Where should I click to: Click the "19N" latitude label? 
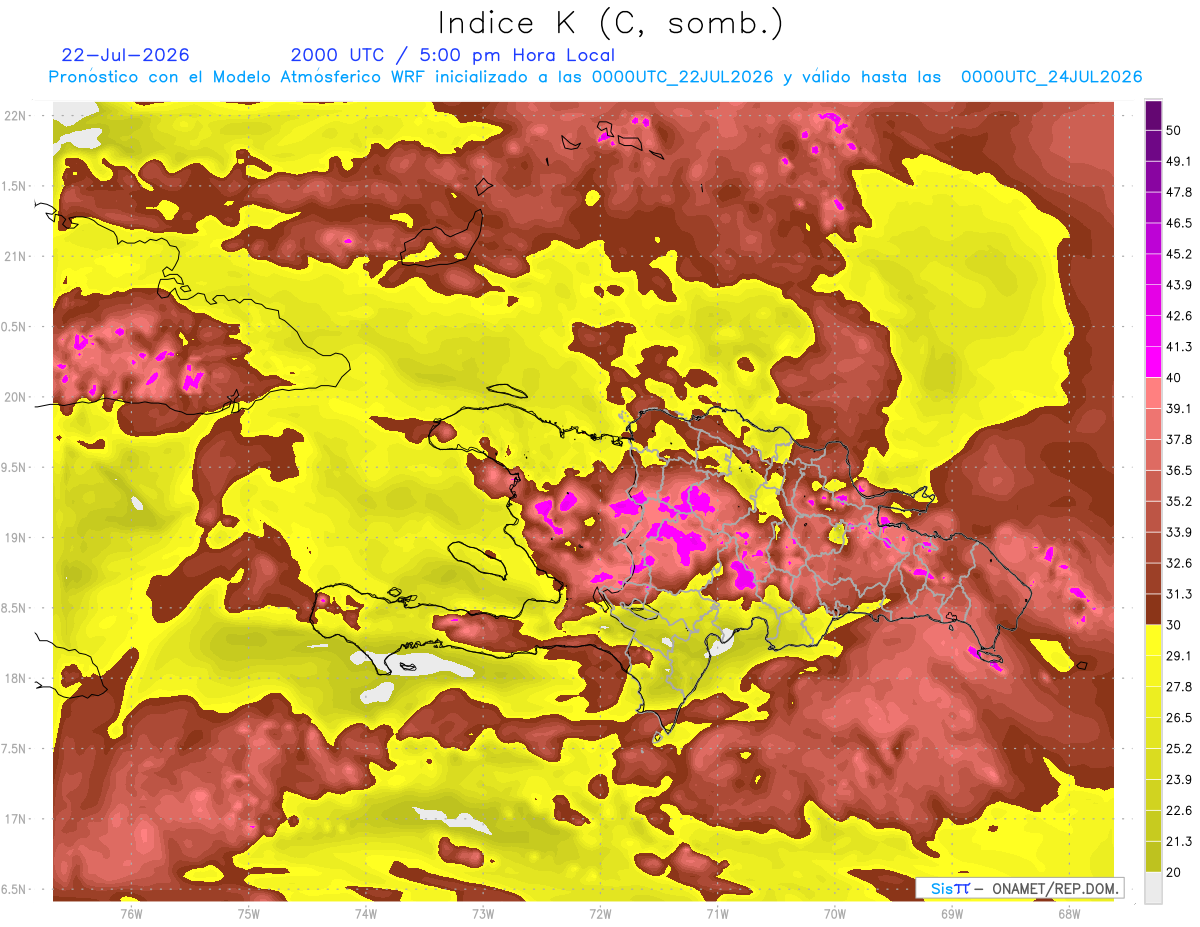[x=15, y=537]
